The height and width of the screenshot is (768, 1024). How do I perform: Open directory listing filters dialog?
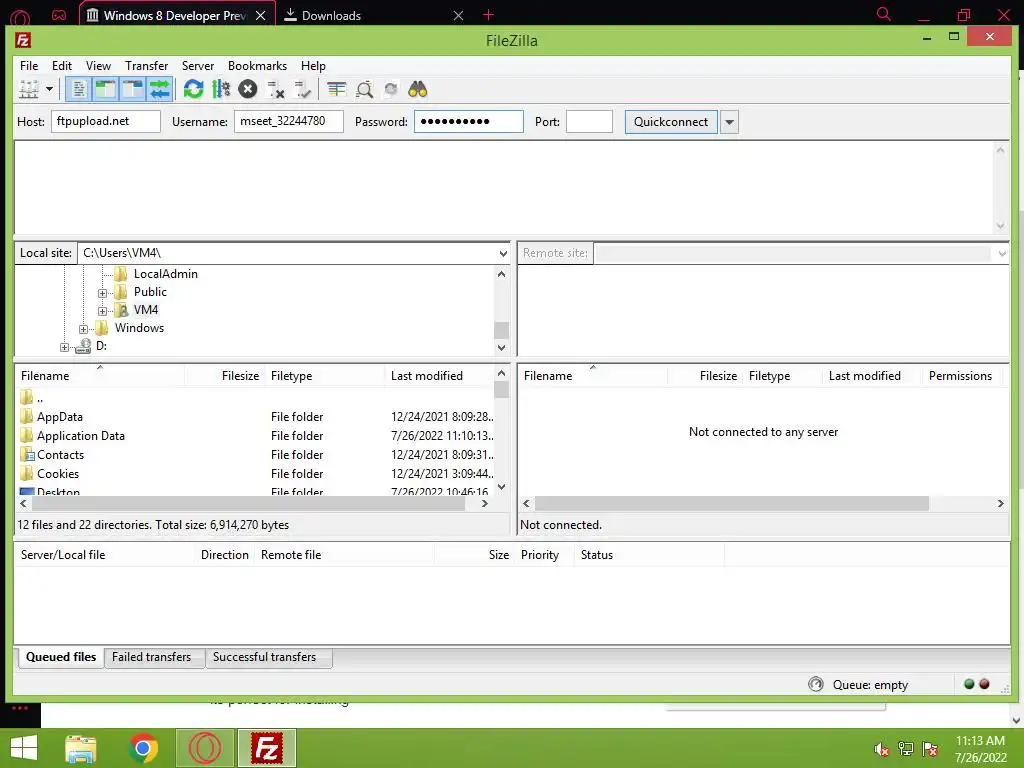336,89
